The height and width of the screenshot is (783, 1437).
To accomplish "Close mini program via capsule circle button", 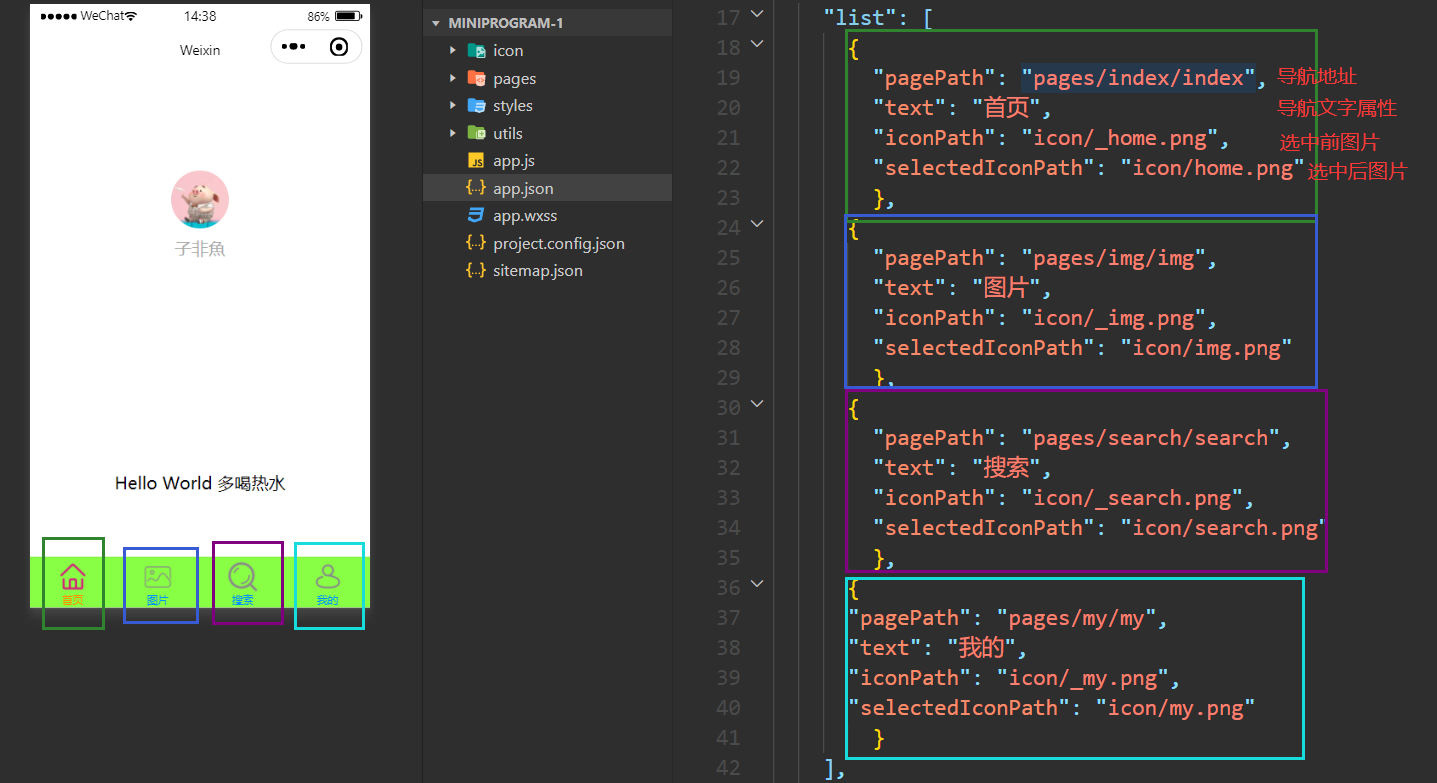I will click(339, 47).
